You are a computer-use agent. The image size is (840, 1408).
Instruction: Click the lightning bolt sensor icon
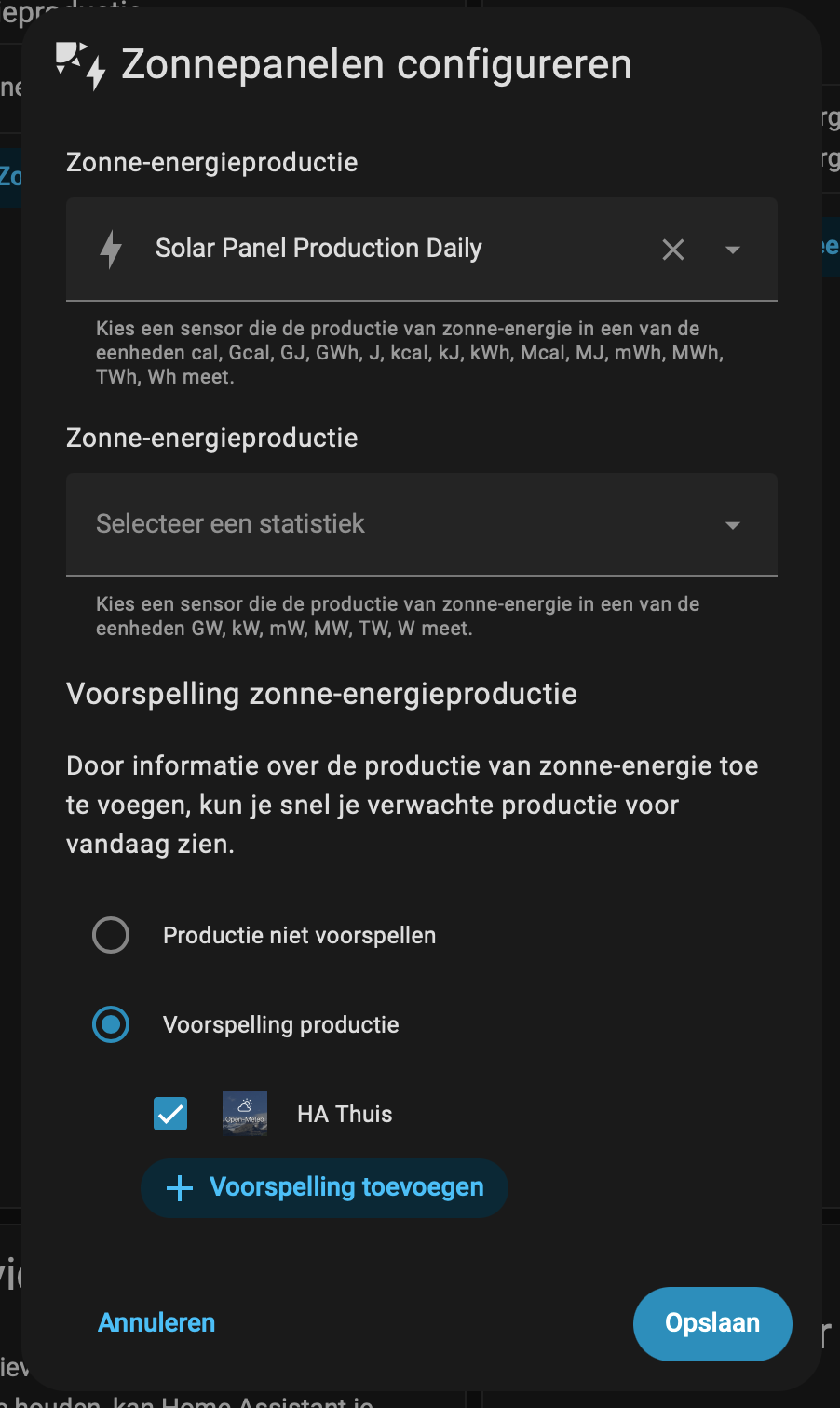click(111, 250)
